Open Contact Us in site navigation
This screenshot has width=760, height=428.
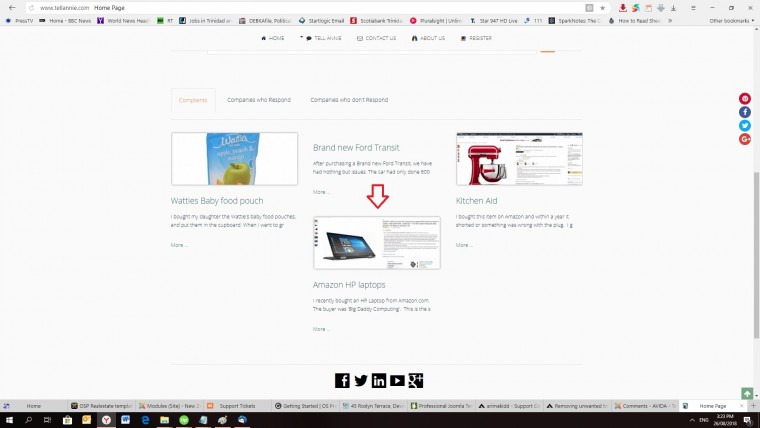point(377,38)
